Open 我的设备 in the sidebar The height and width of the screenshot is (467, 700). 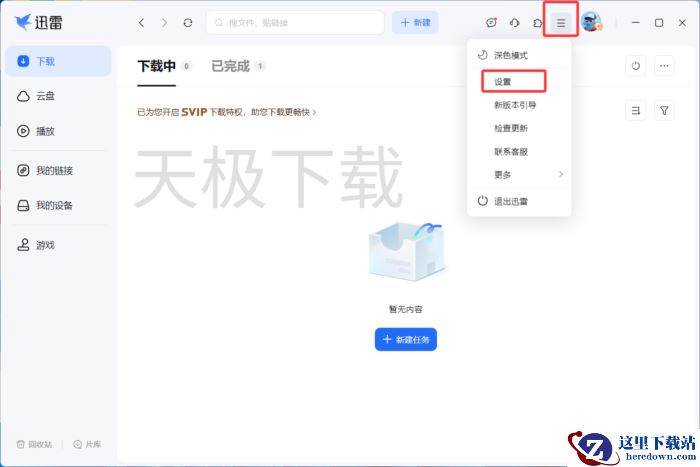[58, 205]
